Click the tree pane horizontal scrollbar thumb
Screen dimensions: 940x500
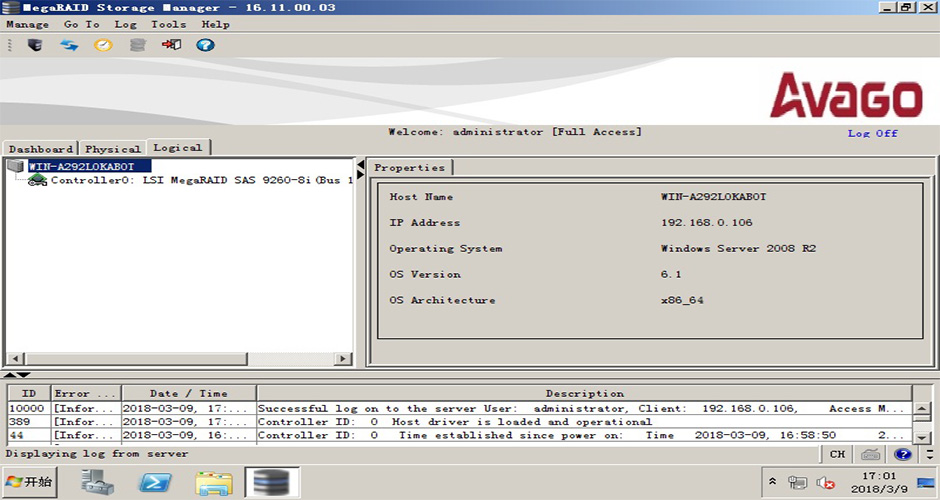point(135,359)
